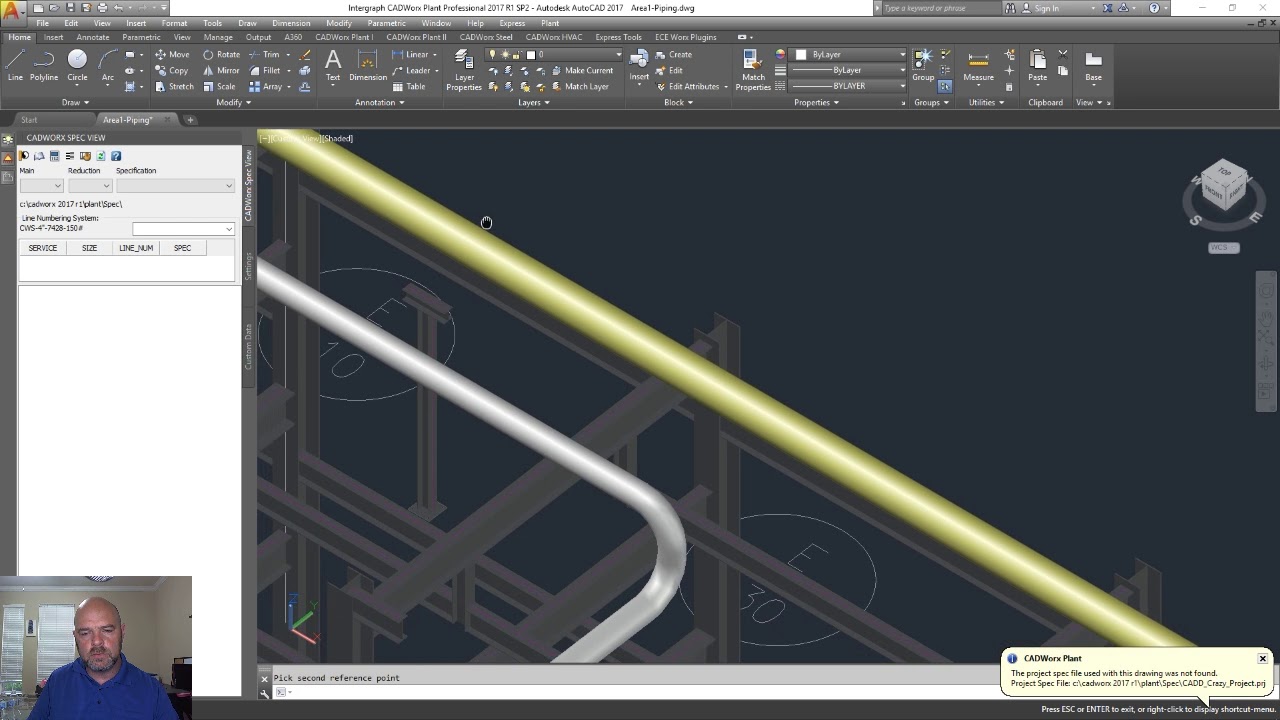Click the Create block button
This screenshot has width=1280, height=720.
(674, 55)
